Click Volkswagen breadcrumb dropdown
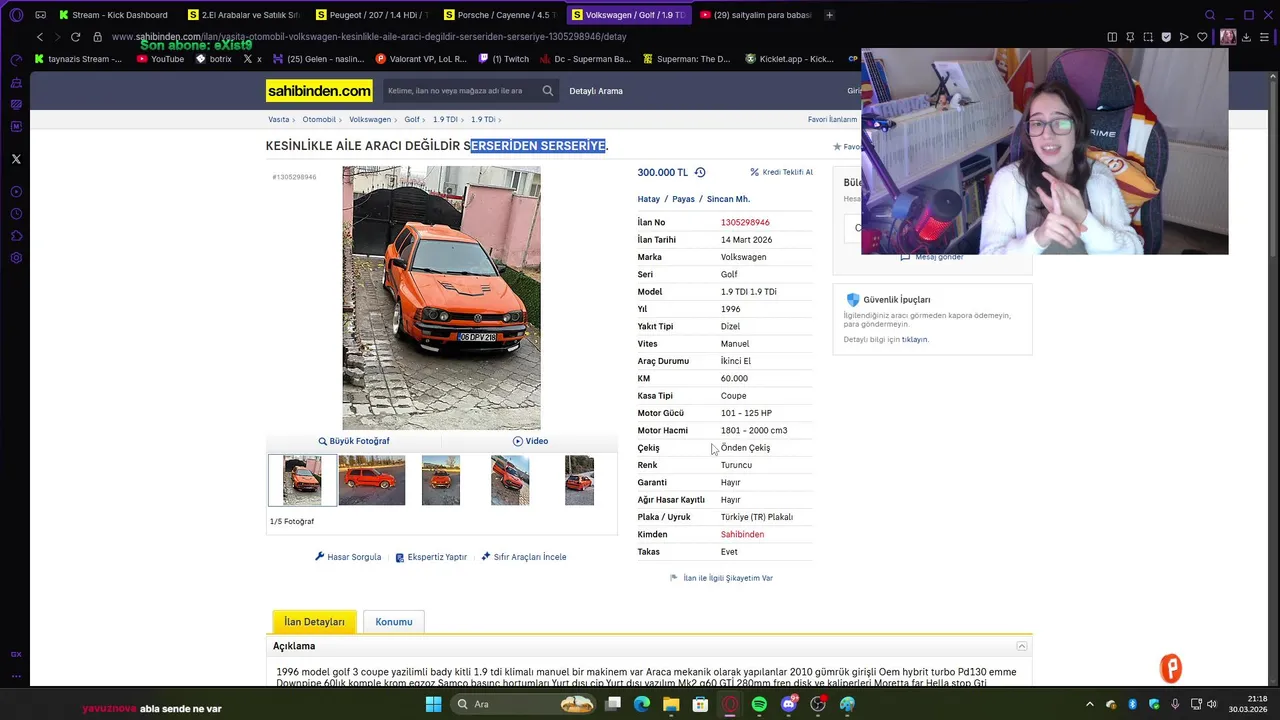 point(373,119)
